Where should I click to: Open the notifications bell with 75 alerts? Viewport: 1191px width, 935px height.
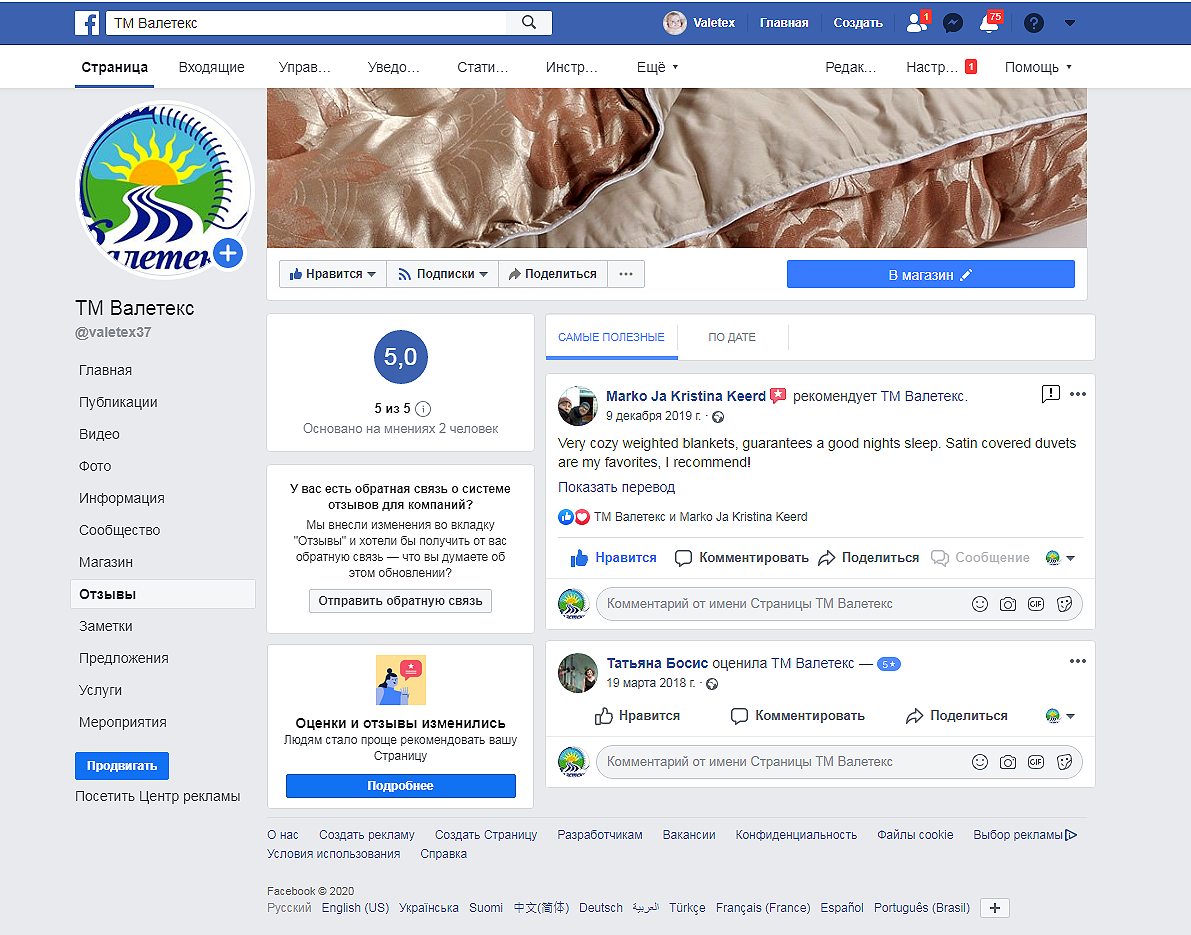[x=989, y=21]
